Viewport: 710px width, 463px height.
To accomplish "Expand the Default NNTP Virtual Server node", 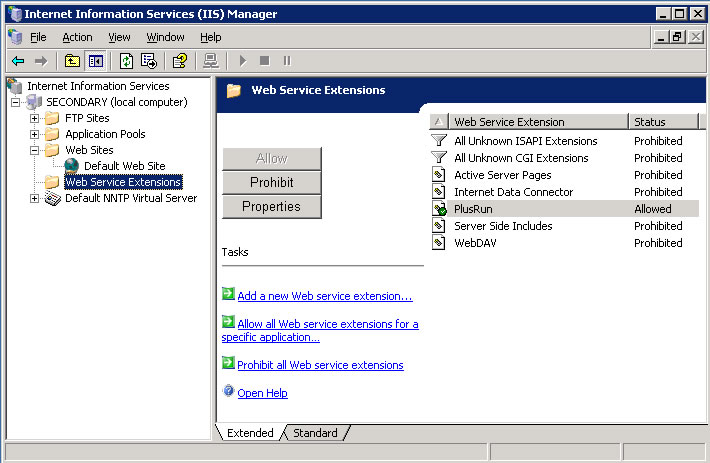I will pyautogui.click(x=35, y=198).
